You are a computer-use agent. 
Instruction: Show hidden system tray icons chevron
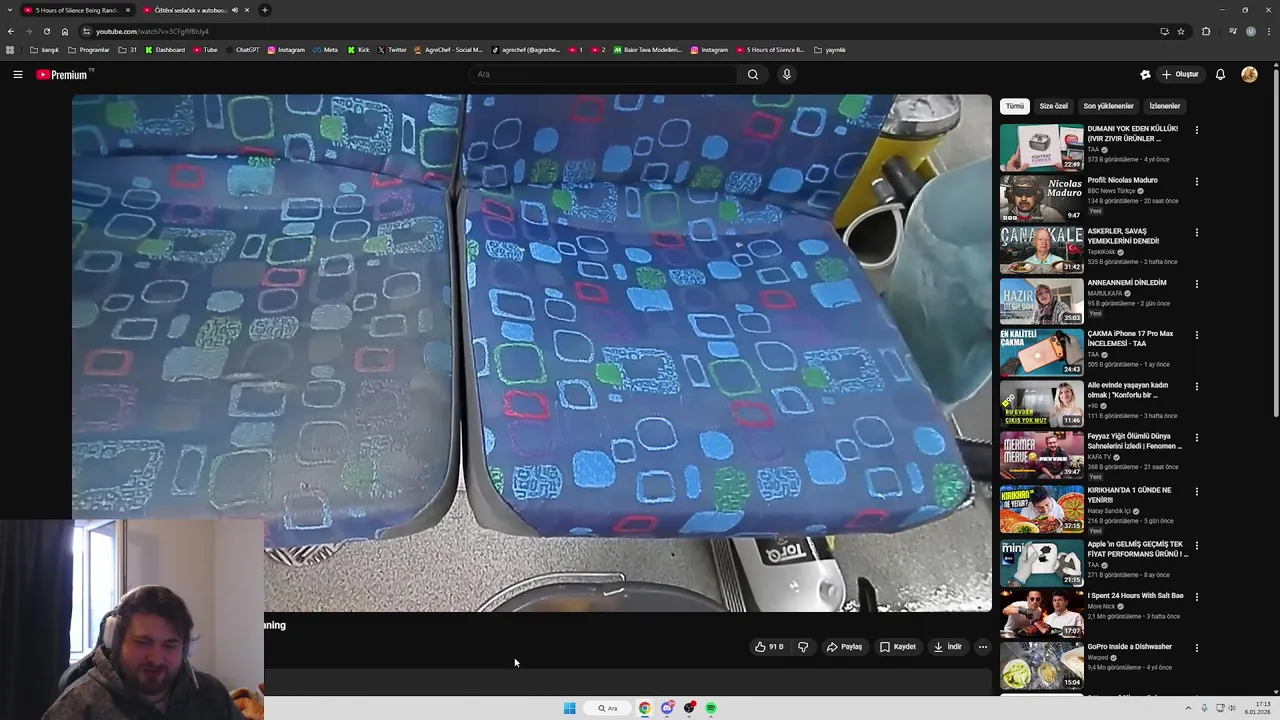click(x=1188, y=708)
